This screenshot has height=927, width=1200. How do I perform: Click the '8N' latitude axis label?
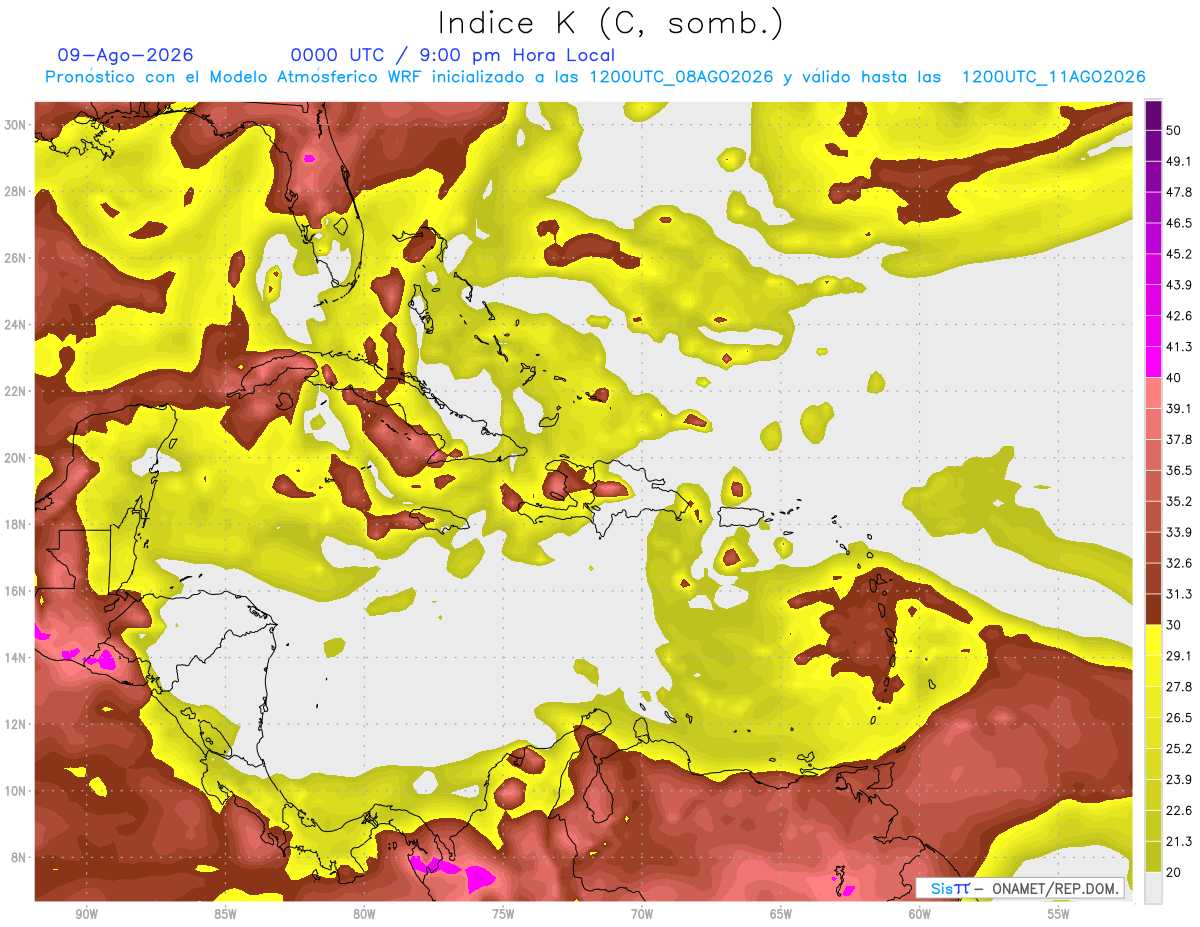point(19,858)
